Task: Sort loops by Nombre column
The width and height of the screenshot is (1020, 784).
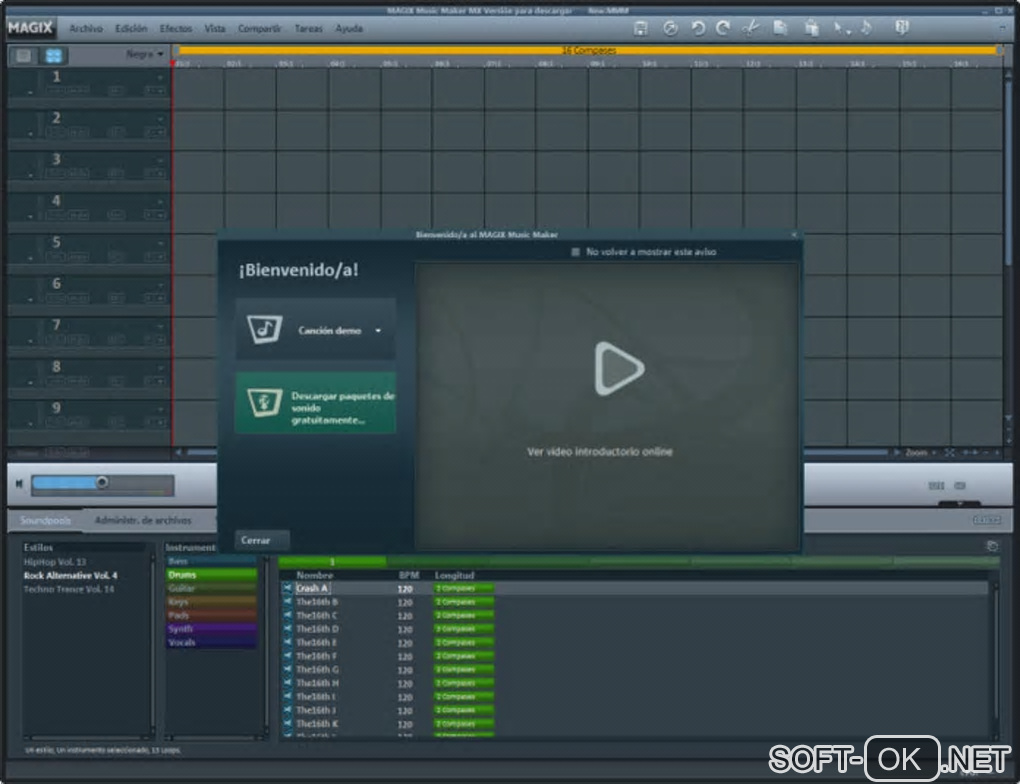Action: [x=314, y=575]
